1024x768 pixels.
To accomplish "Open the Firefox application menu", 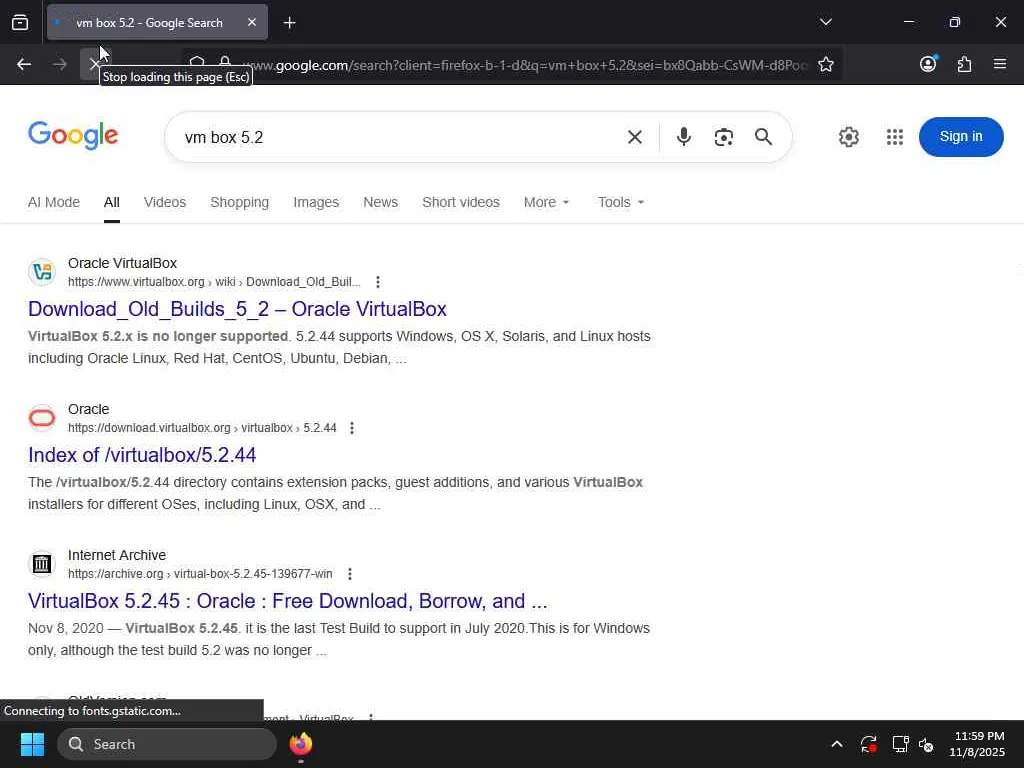I will pos(999,64).
